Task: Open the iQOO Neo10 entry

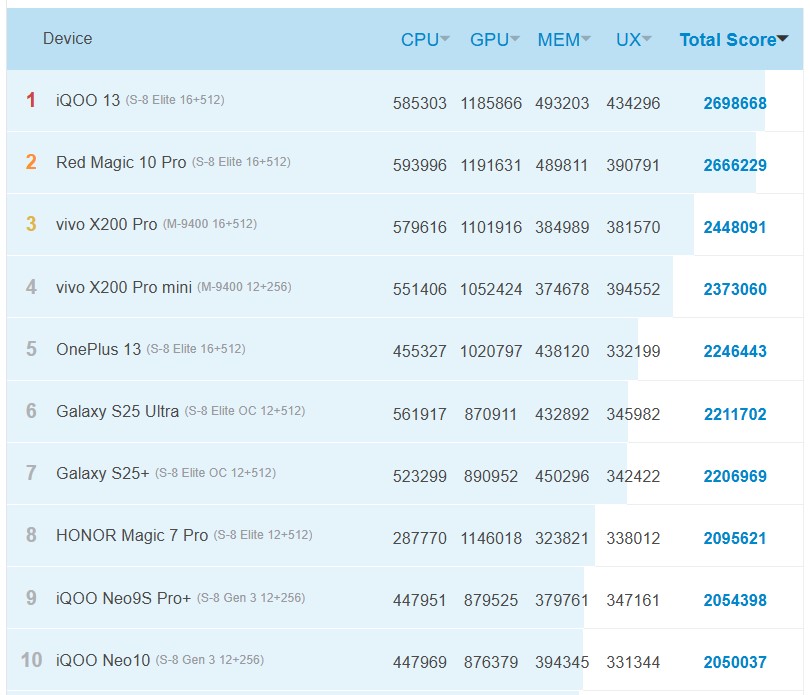Action: (x=103, y=660)
